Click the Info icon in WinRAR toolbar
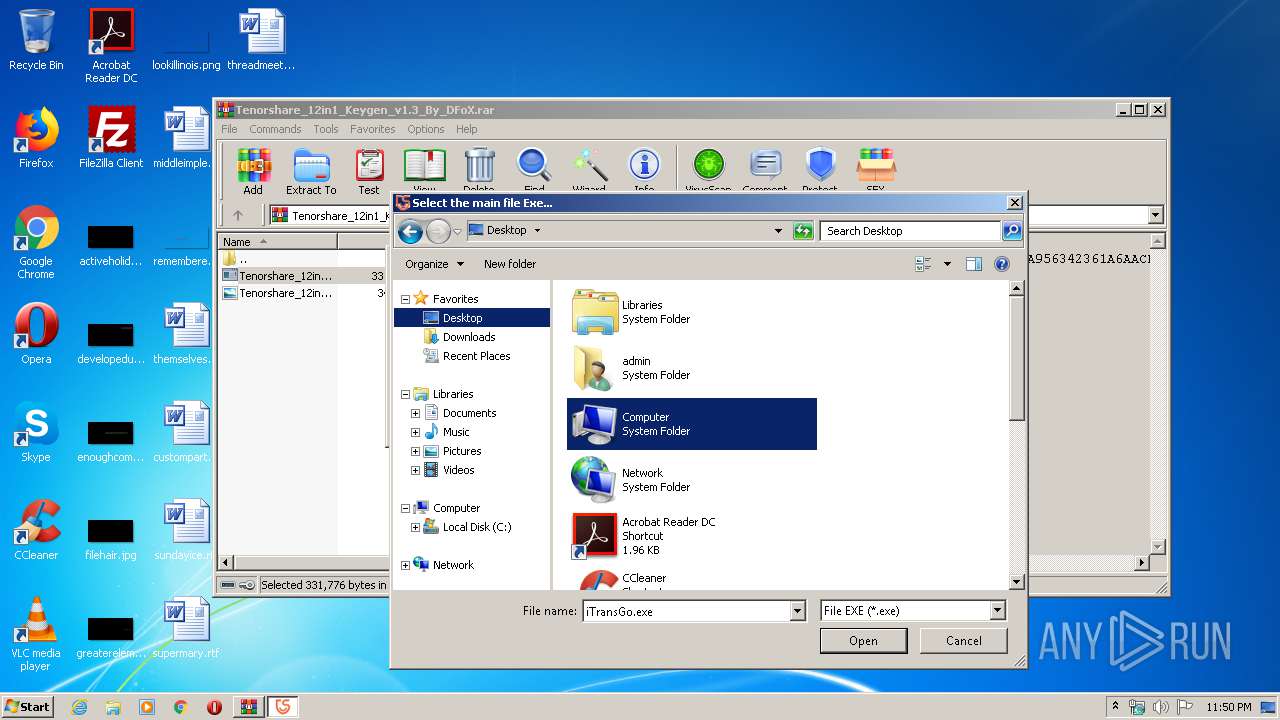This screenshot has height=720, width=1280. (644, 171)
